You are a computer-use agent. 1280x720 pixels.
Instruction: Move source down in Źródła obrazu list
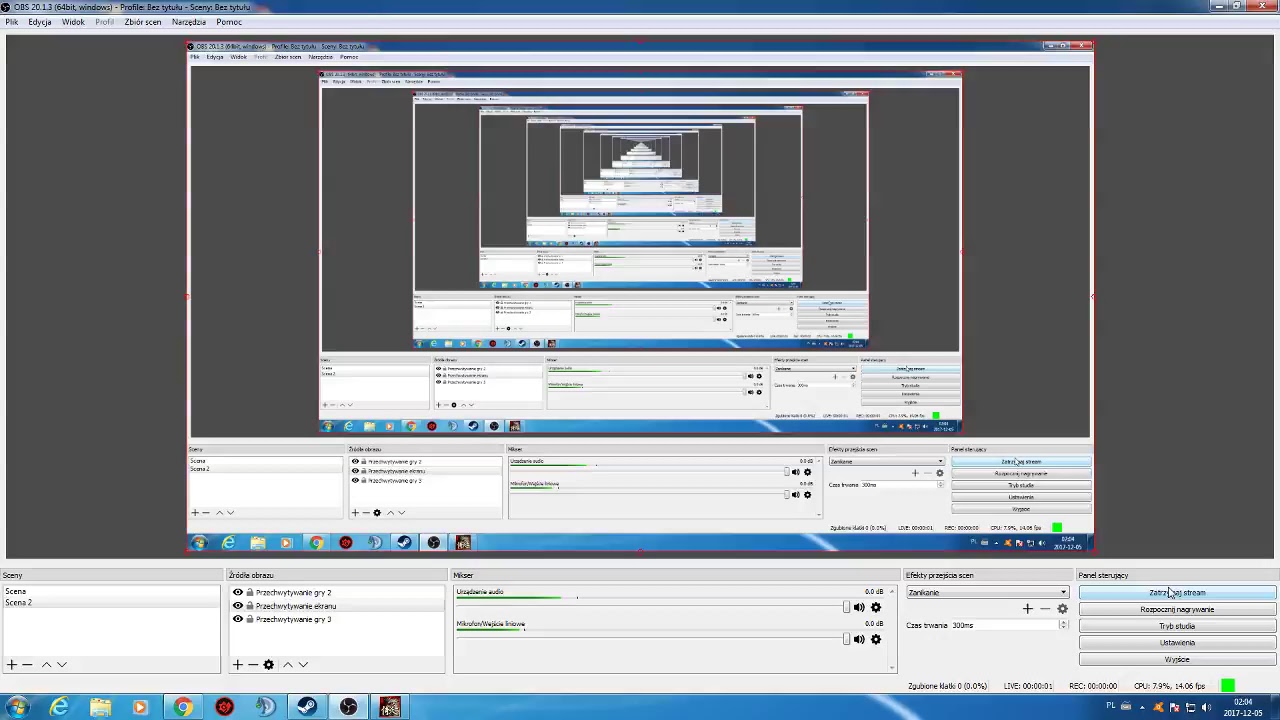[x=303, y=664]
